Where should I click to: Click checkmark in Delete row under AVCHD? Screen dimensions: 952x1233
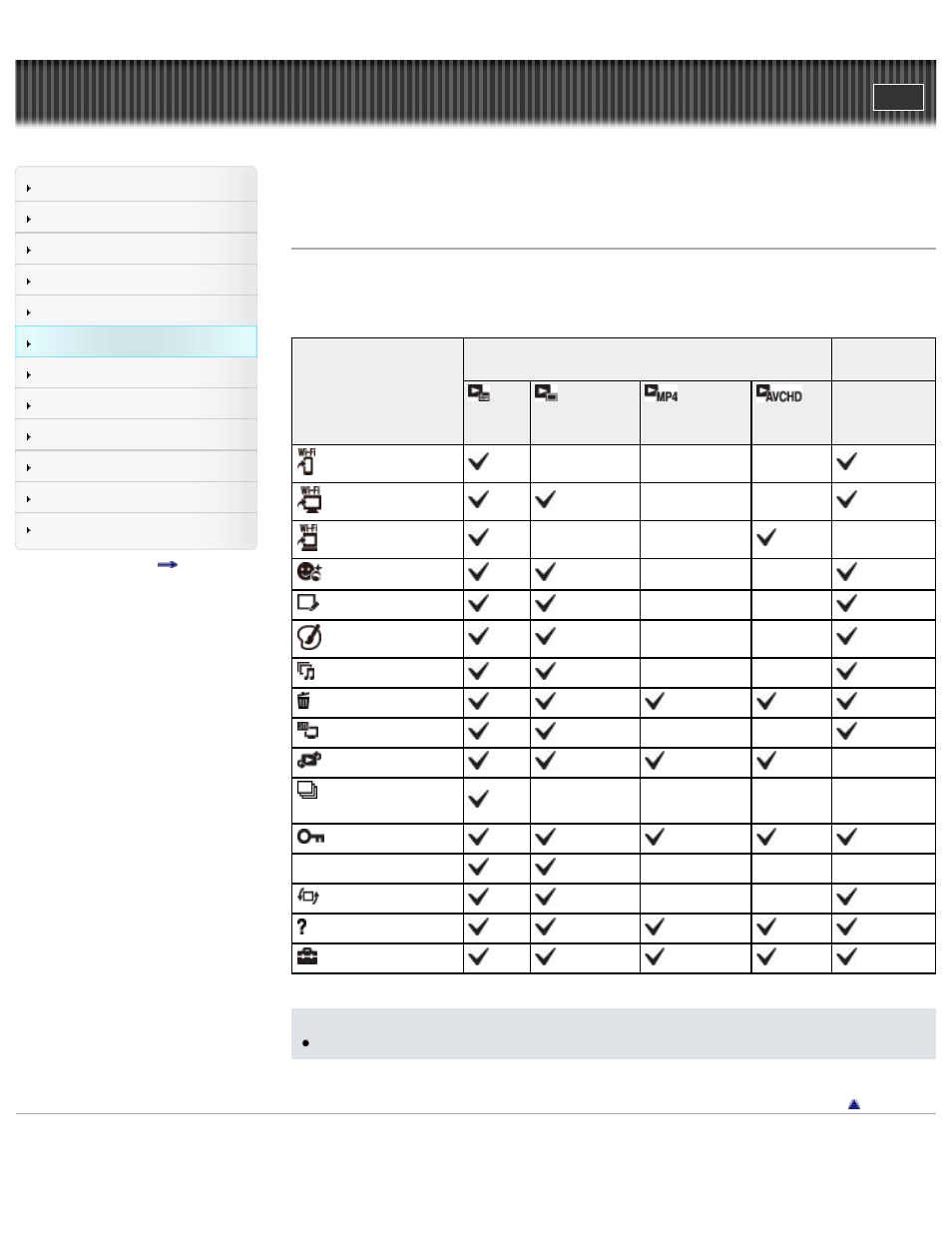[x=766, y=702]
